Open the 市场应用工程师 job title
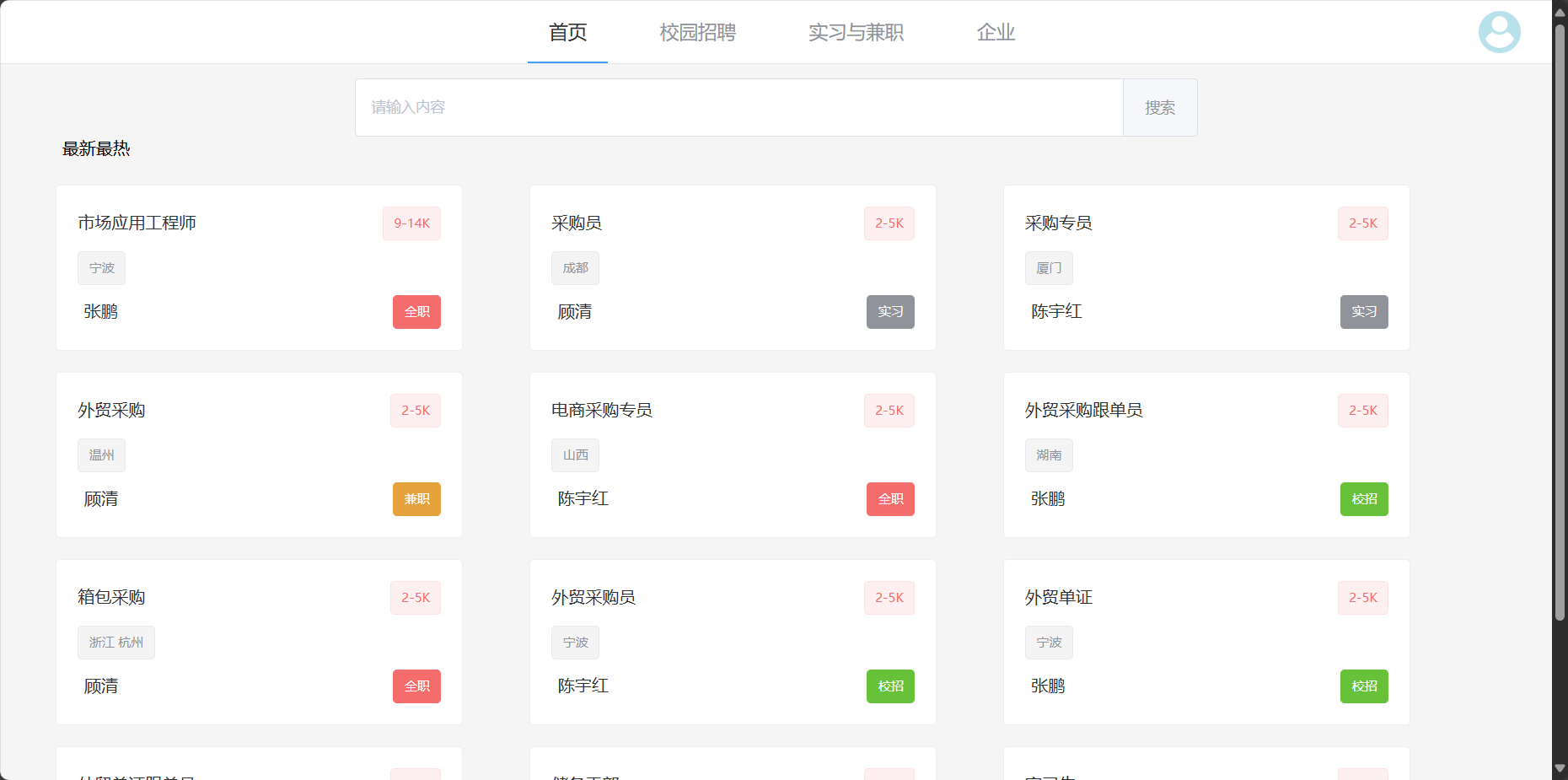This screenshot has width=1568, height=780. 137,223
